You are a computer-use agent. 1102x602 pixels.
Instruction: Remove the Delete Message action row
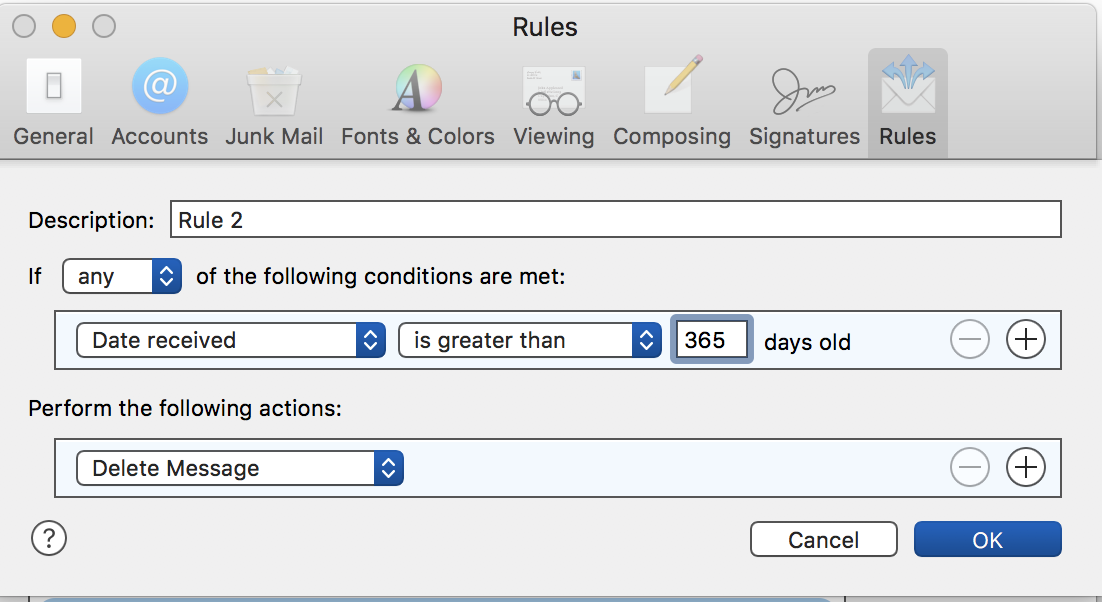969,467
